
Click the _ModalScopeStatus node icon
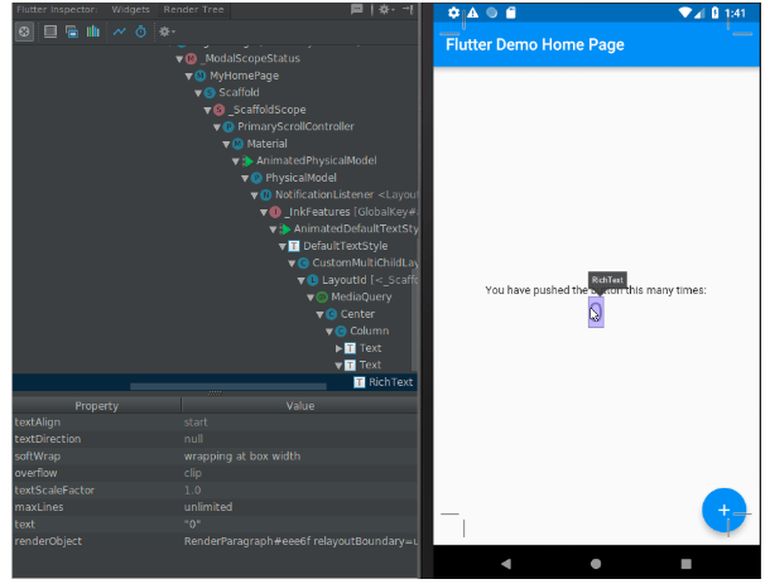[191, 59]
